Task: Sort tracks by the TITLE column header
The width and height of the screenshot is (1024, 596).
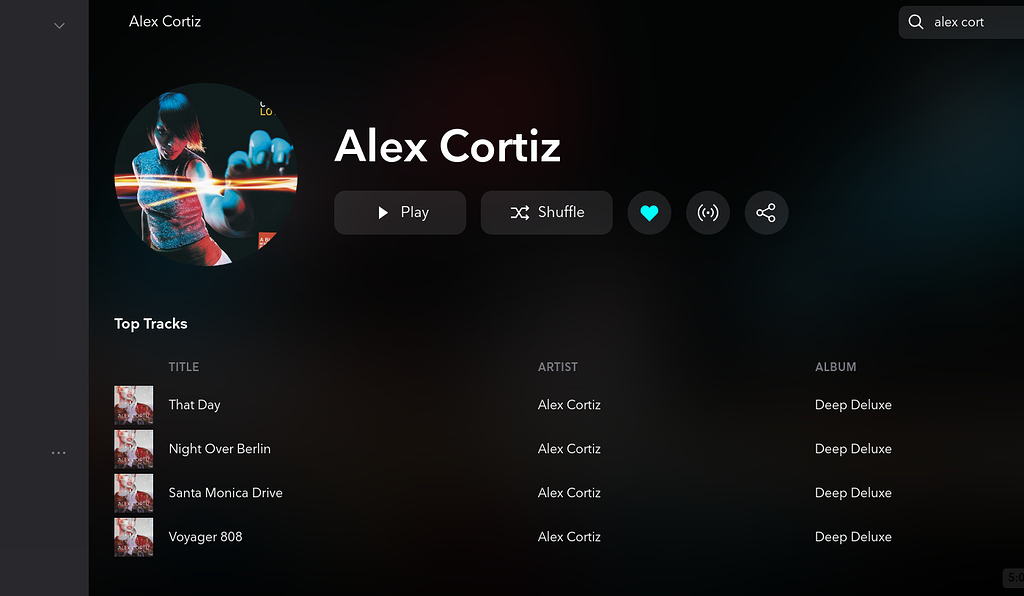Action: pyautogui.click(x=184, y=367)
